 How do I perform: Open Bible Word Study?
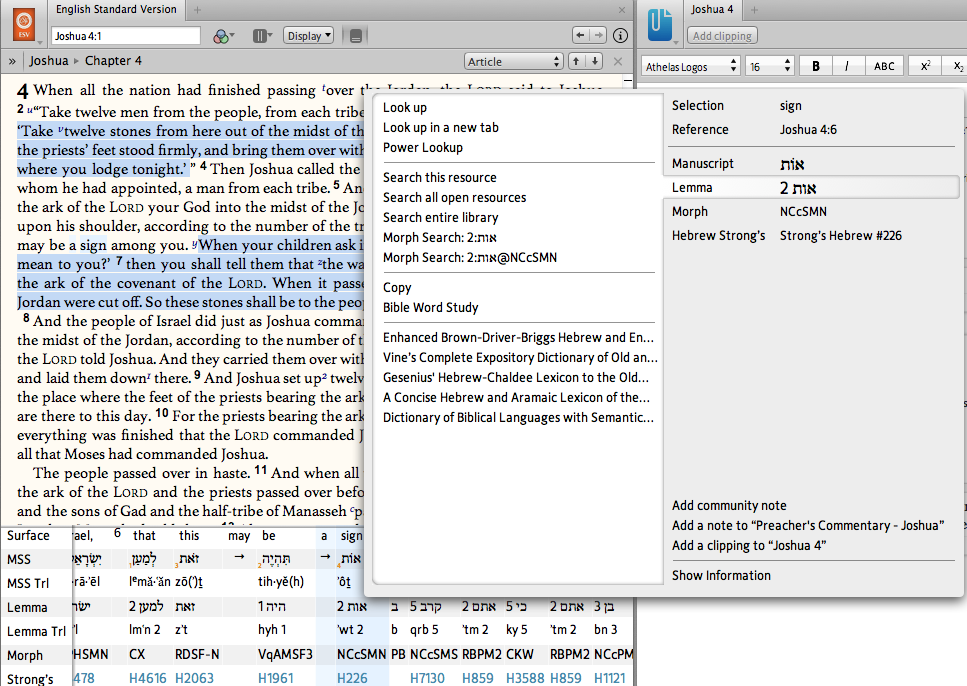[x=430, y=307]
